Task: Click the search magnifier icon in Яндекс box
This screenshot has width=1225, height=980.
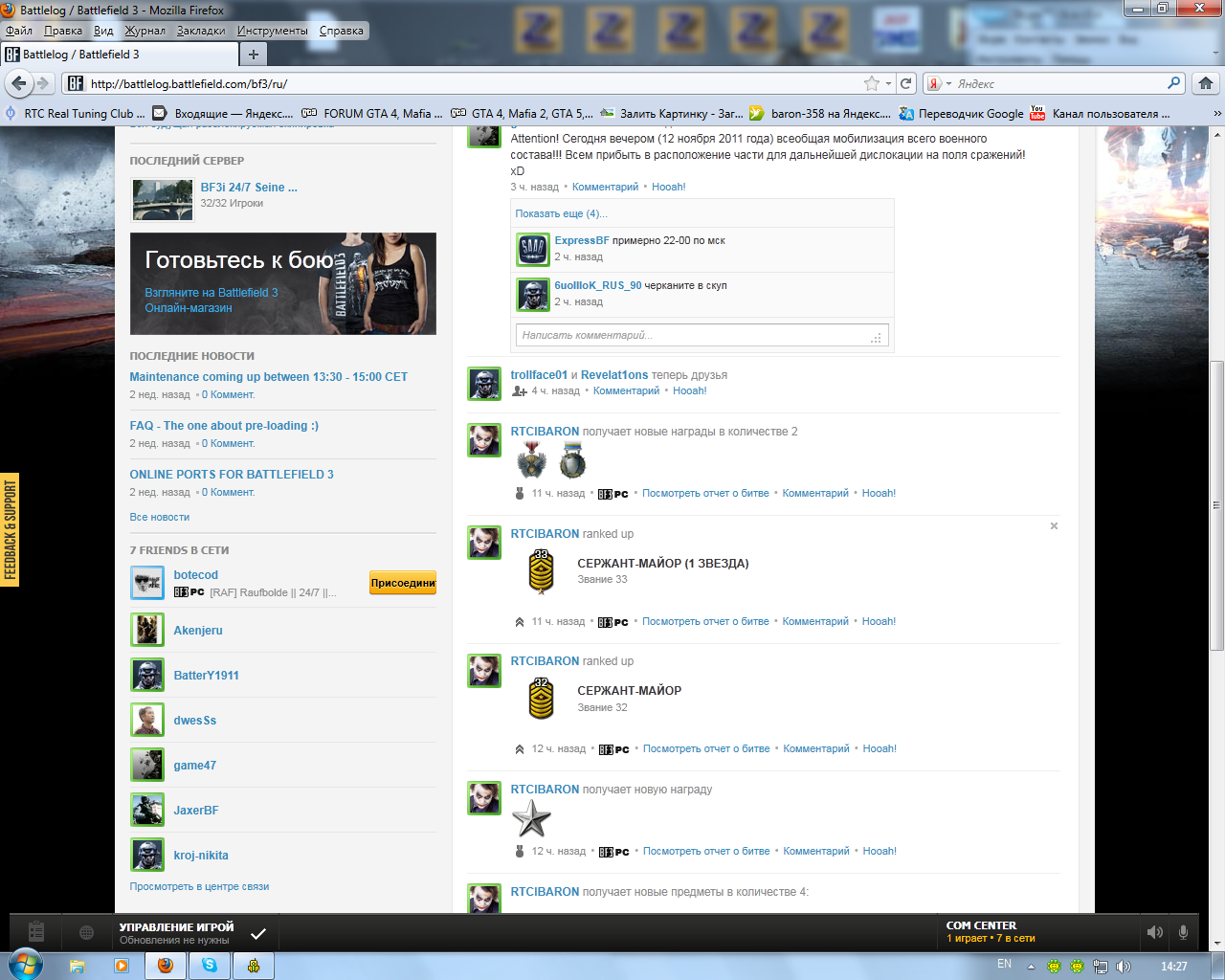Action: (1174, 83)
